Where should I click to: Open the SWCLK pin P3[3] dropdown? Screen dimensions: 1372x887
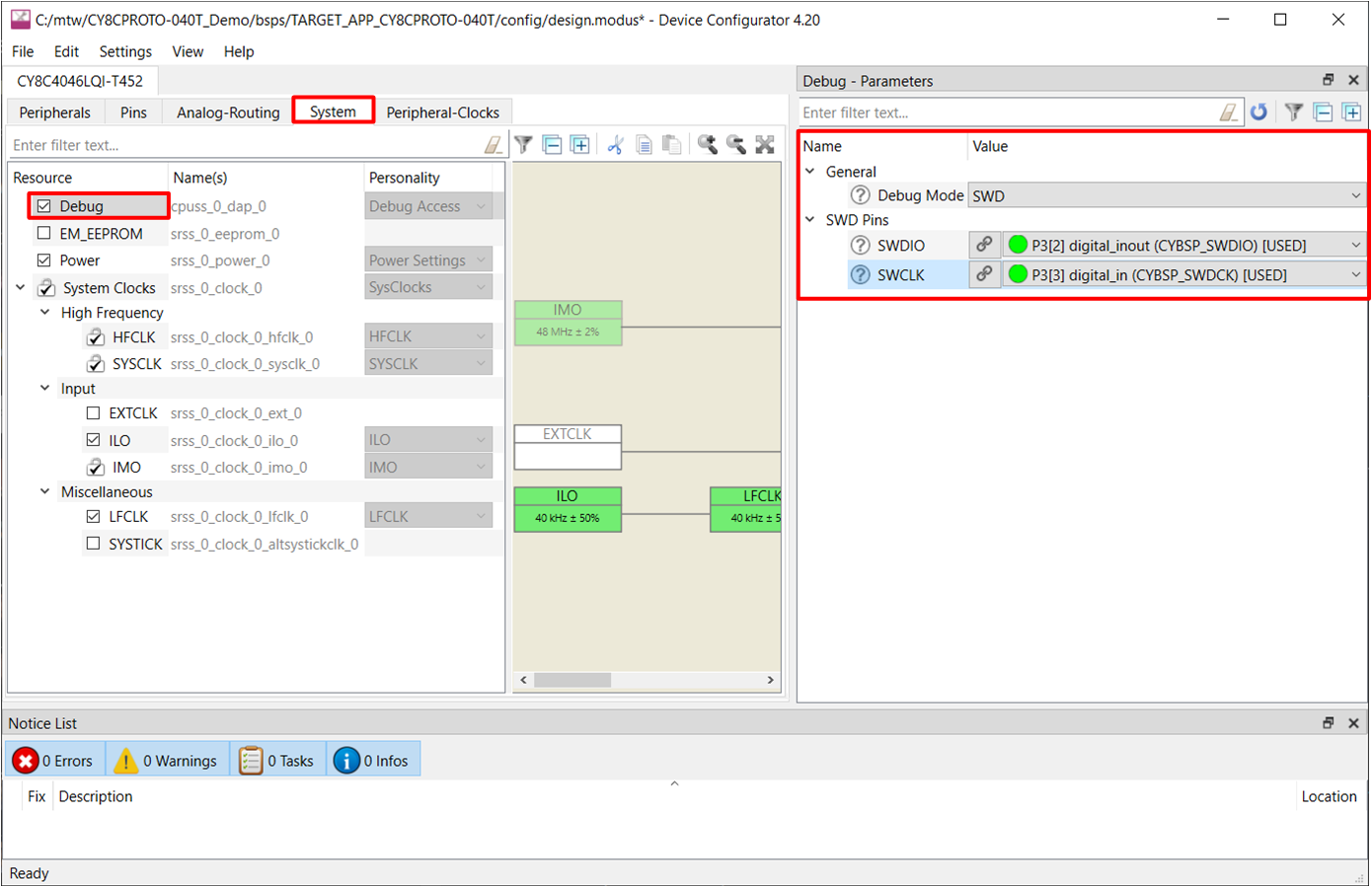coord(1184,274)
